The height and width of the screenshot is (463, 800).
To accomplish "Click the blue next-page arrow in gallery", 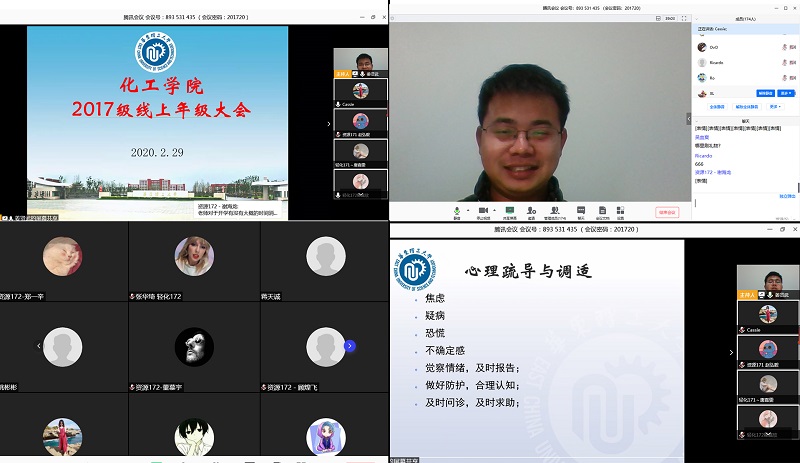I will pos(350,346).
